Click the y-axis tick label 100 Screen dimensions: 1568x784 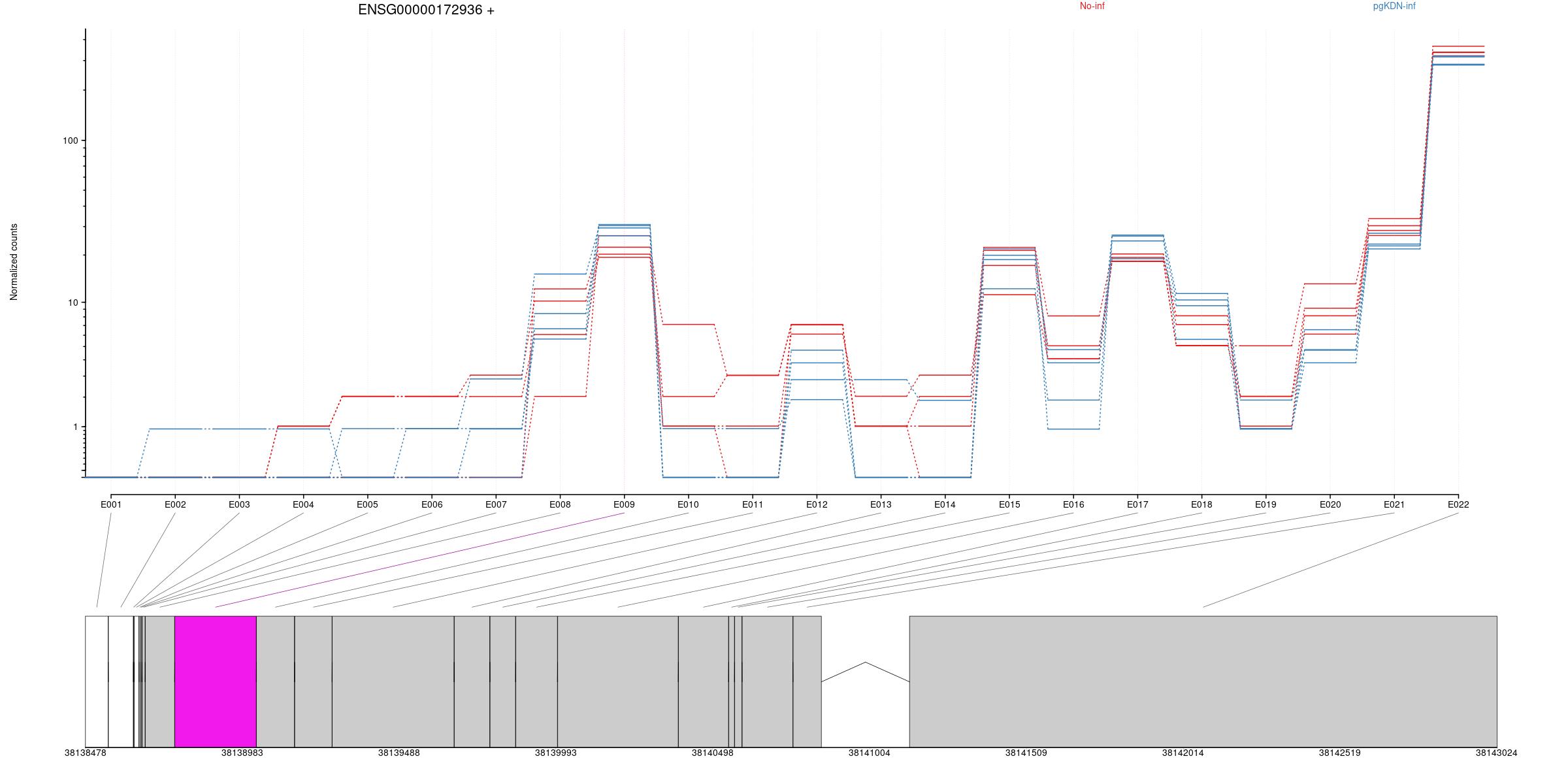[70, 140]
